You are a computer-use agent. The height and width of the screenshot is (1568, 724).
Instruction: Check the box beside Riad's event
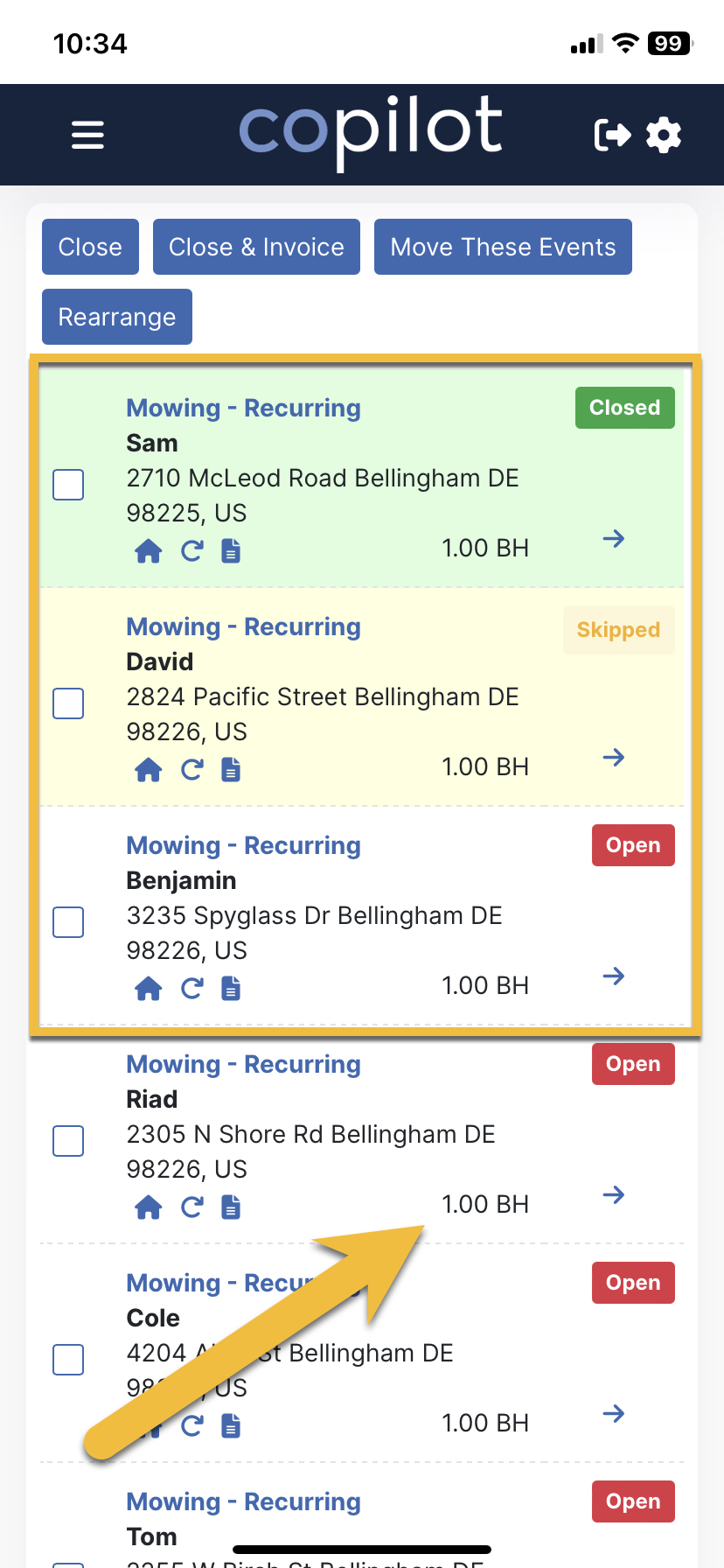pos(68,1141)
